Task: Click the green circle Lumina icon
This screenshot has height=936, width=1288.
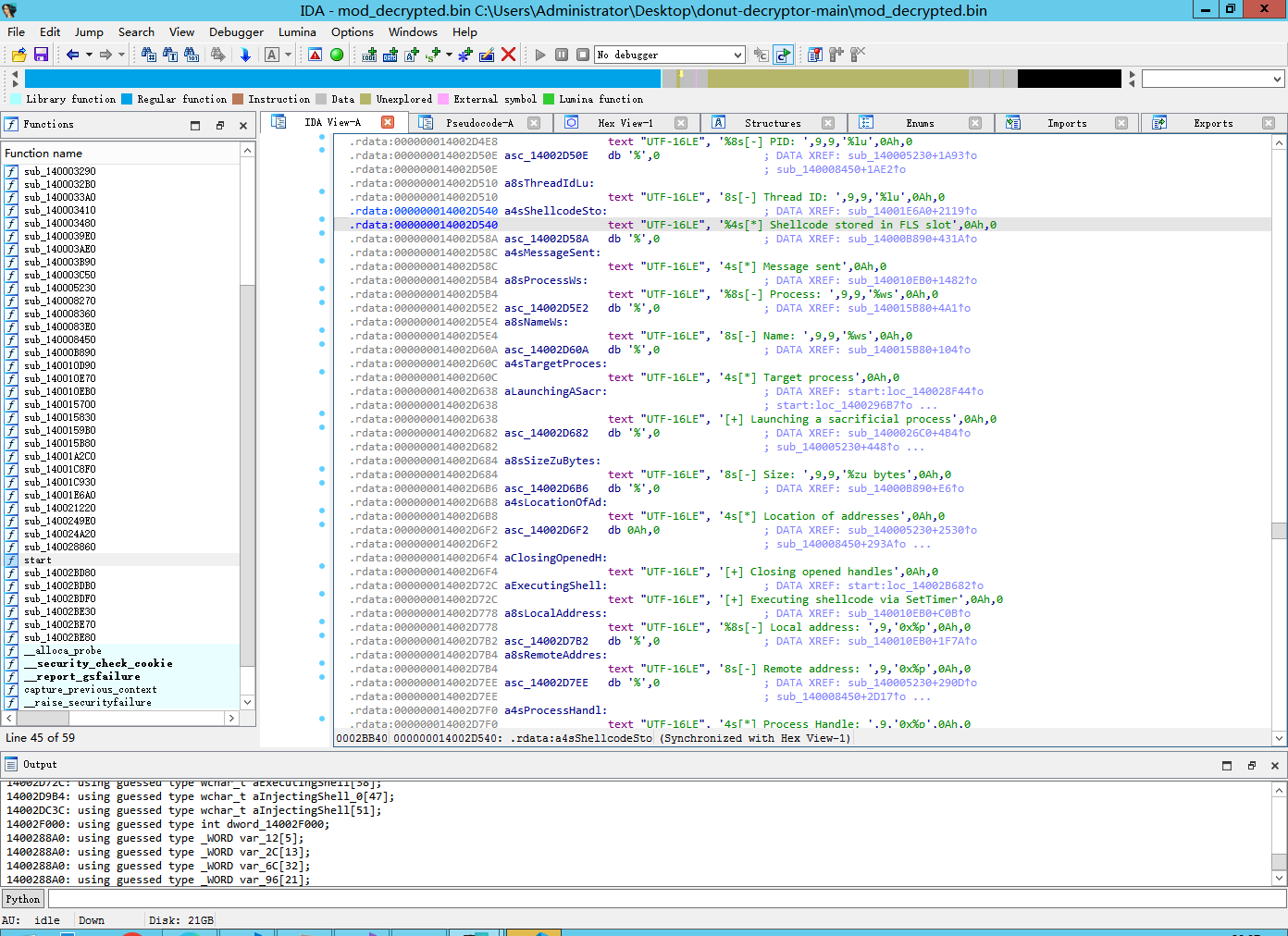Action: click(x=337, y=55)
